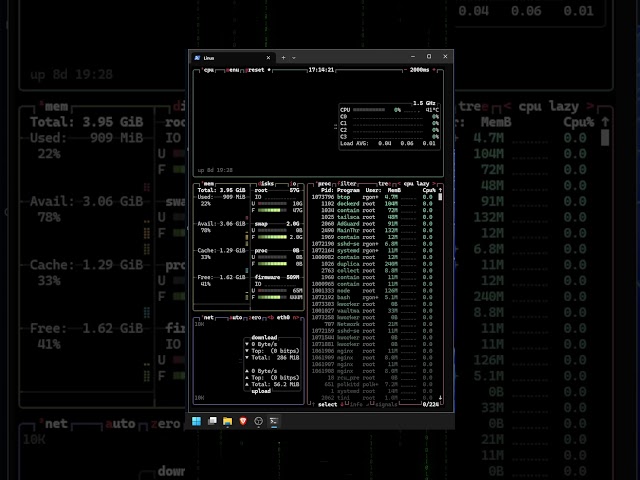Select the Network process row
The image size is (640, 480).
pos(372,324)
